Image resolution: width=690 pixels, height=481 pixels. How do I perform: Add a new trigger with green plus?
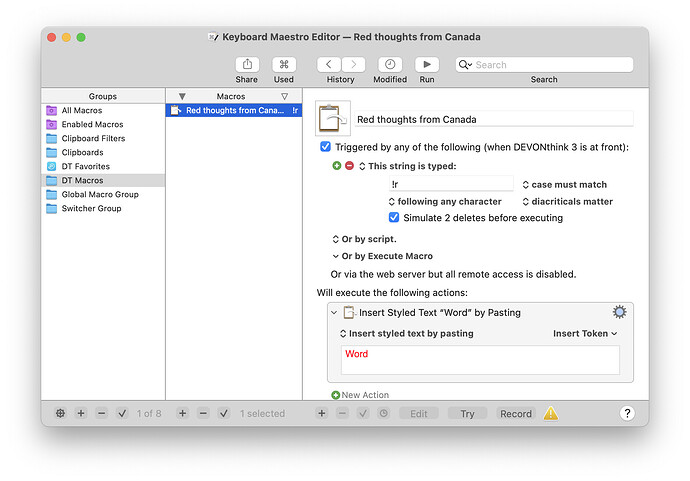click(x=337, y=165)
